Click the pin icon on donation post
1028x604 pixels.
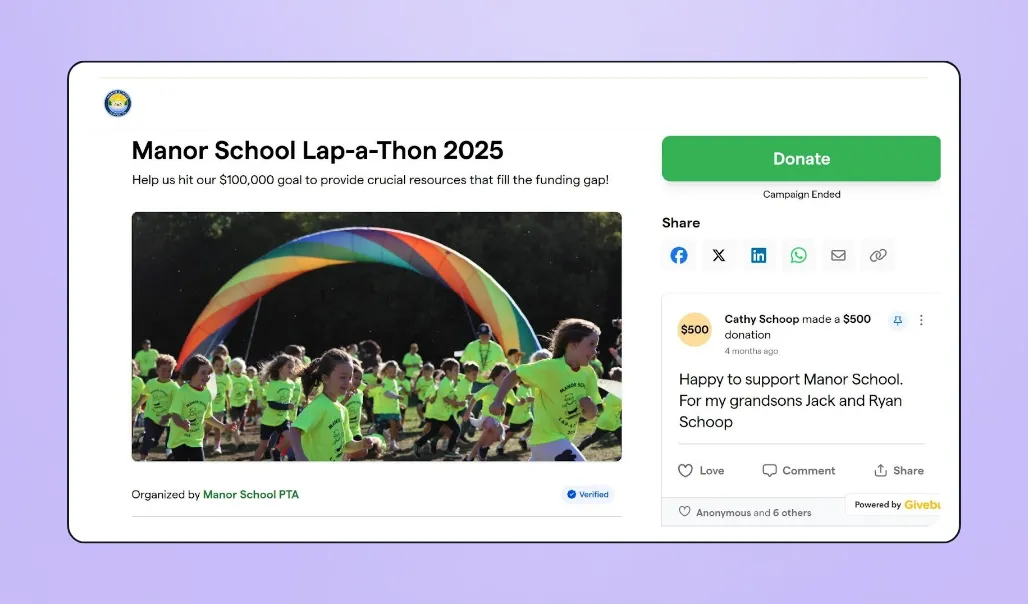point(898,320)
